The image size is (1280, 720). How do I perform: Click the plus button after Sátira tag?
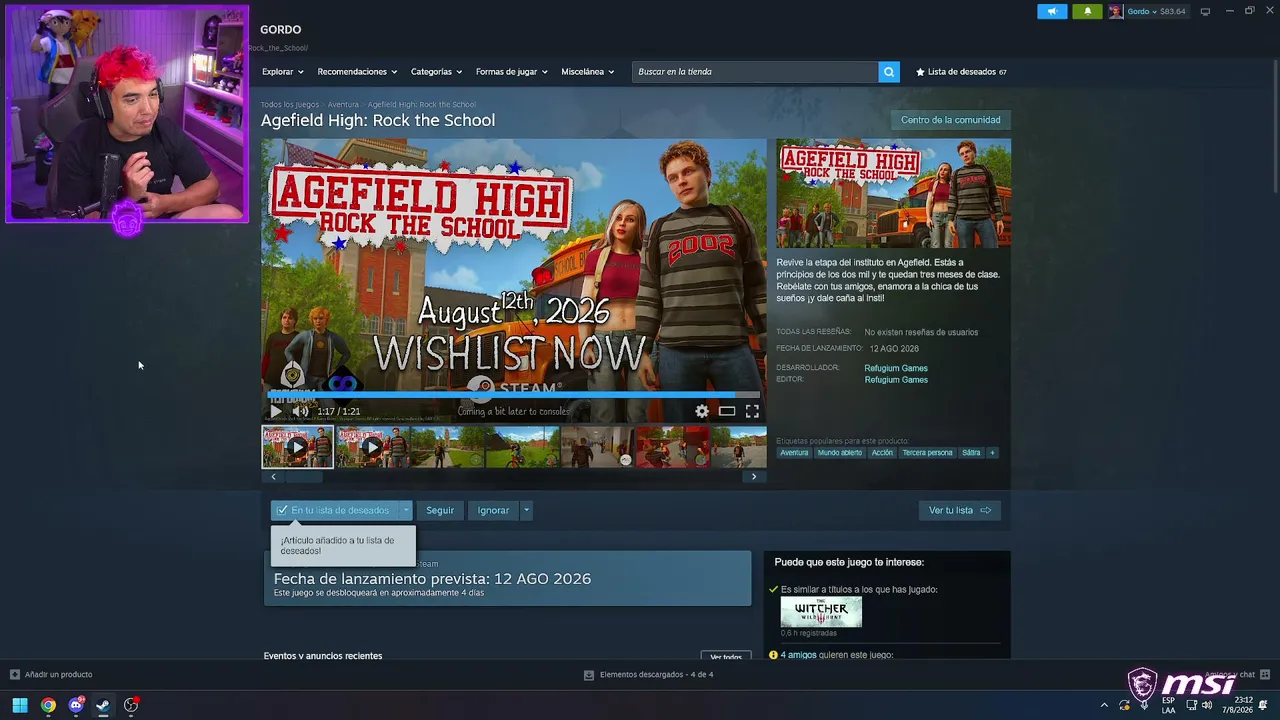pyautogui.click(x=992, y=453)
